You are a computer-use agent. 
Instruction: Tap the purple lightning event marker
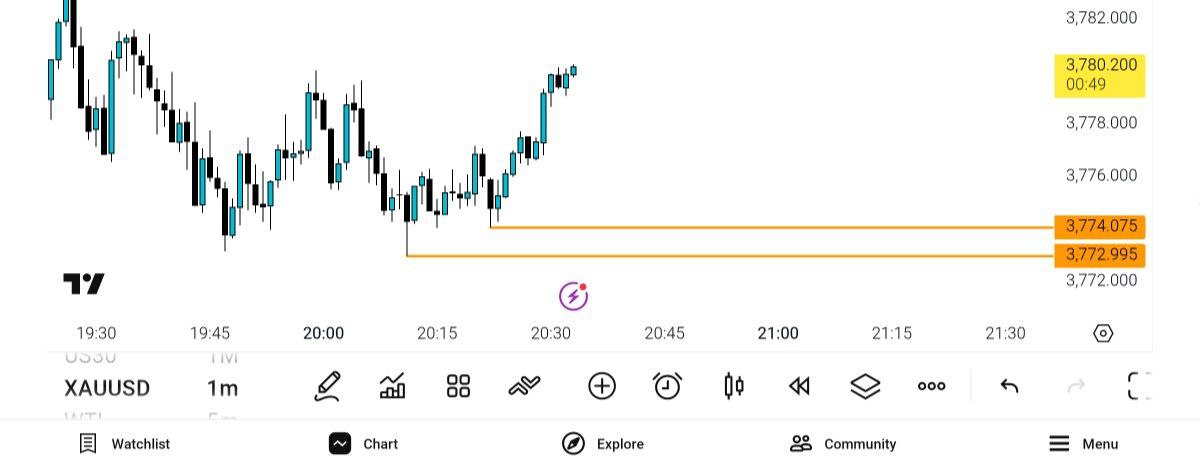[x=572, y=295]
